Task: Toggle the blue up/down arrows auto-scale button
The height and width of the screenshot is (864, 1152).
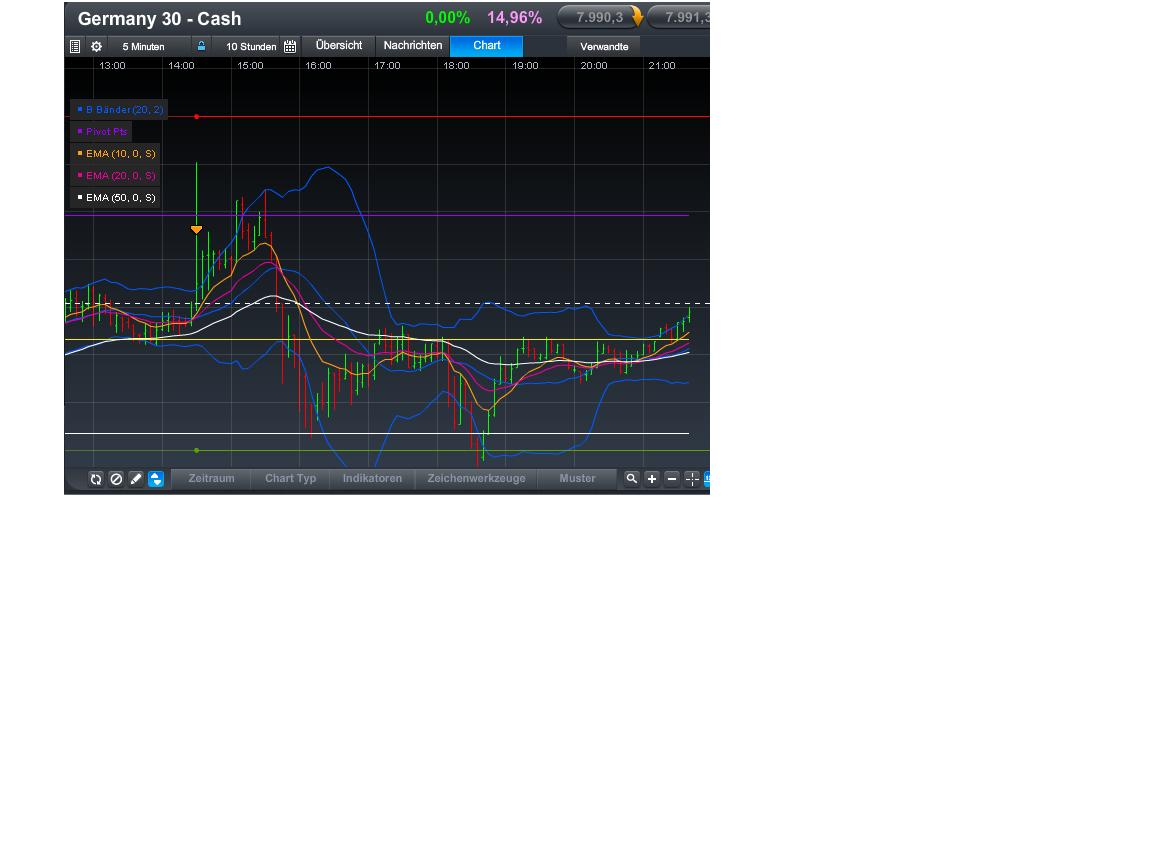Action: (x=156, y=479)
